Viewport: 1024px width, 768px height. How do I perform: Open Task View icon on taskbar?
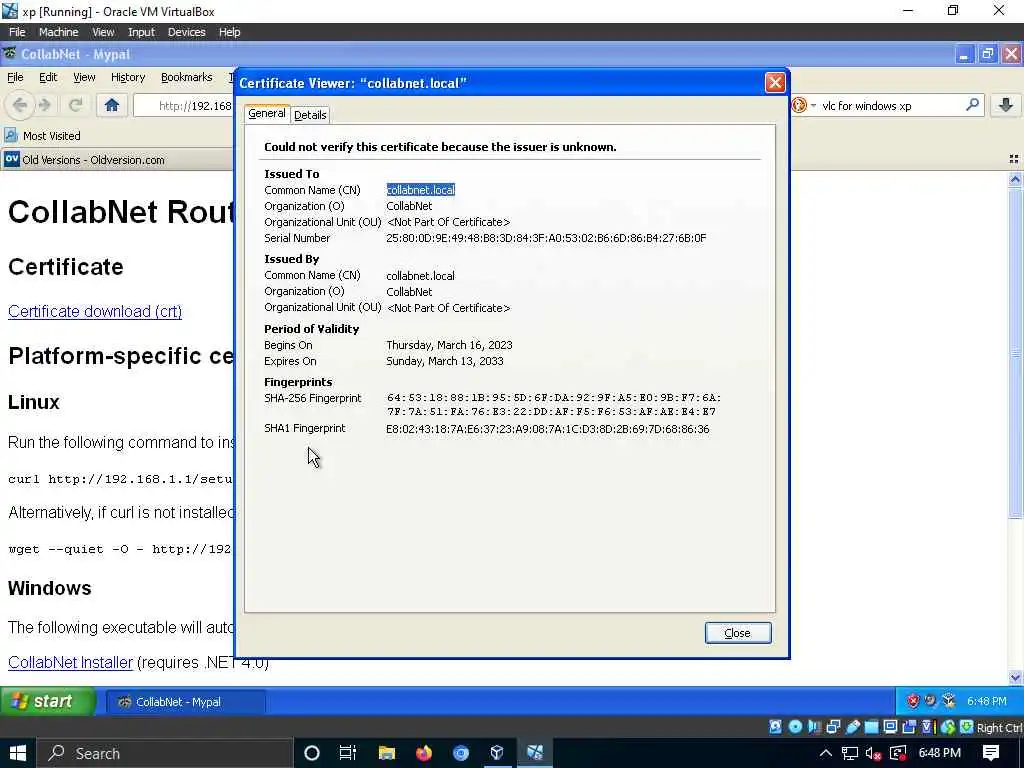click(x=348, y=753)
